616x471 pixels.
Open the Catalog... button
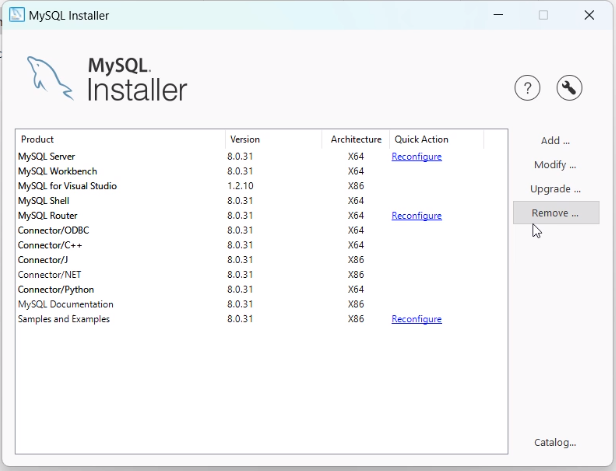[x=556, y=443]
